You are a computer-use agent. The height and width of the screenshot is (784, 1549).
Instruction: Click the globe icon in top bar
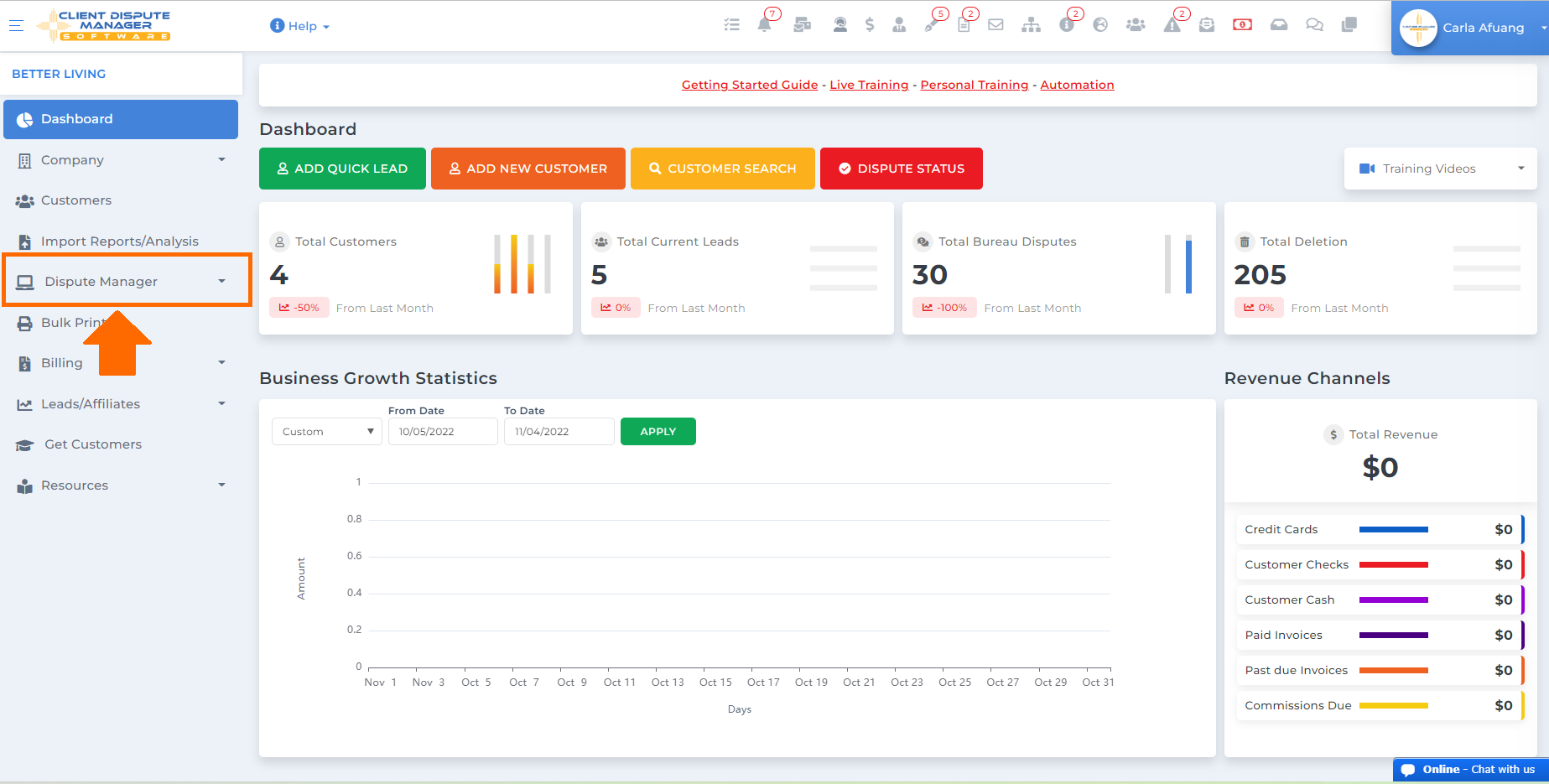tap(1100, 25)
